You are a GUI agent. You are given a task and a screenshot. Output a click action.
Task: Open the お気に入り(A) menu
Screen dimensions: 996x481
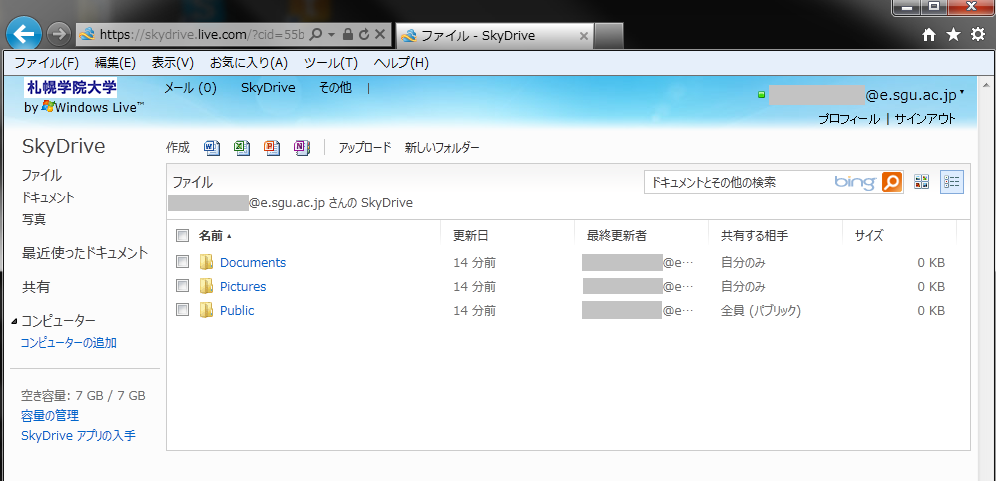tap(249, 63)
